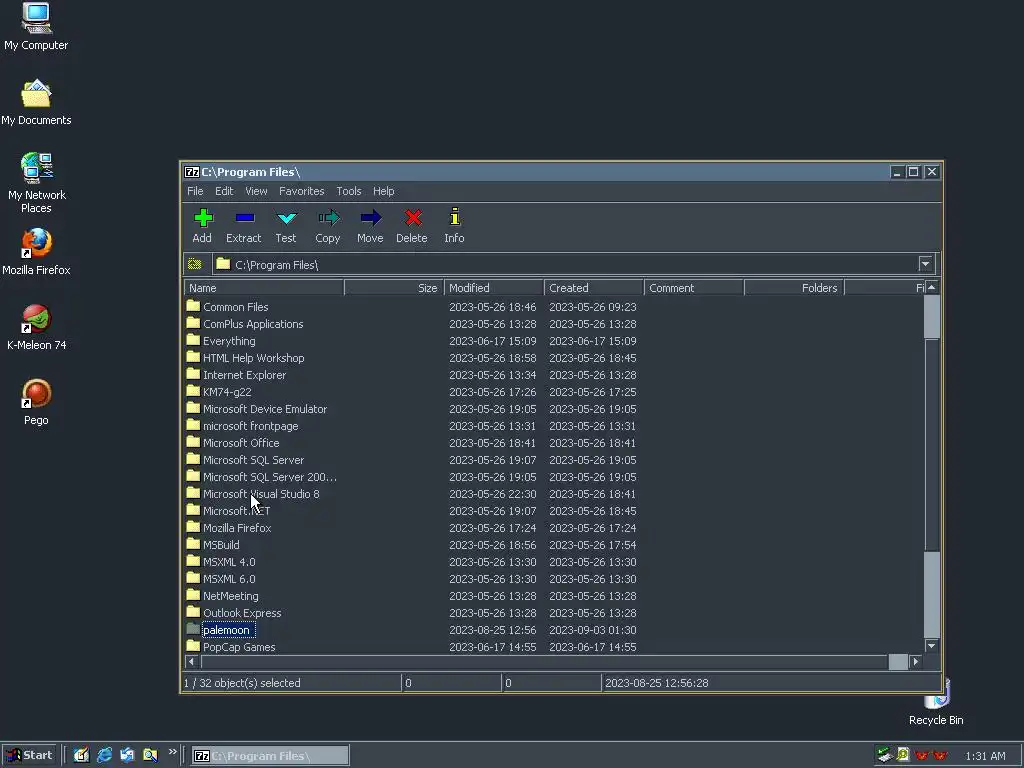This screenshot has height=768, width=1024.
Task: Click the network system tray icon
Action: (x=884, y=755)
